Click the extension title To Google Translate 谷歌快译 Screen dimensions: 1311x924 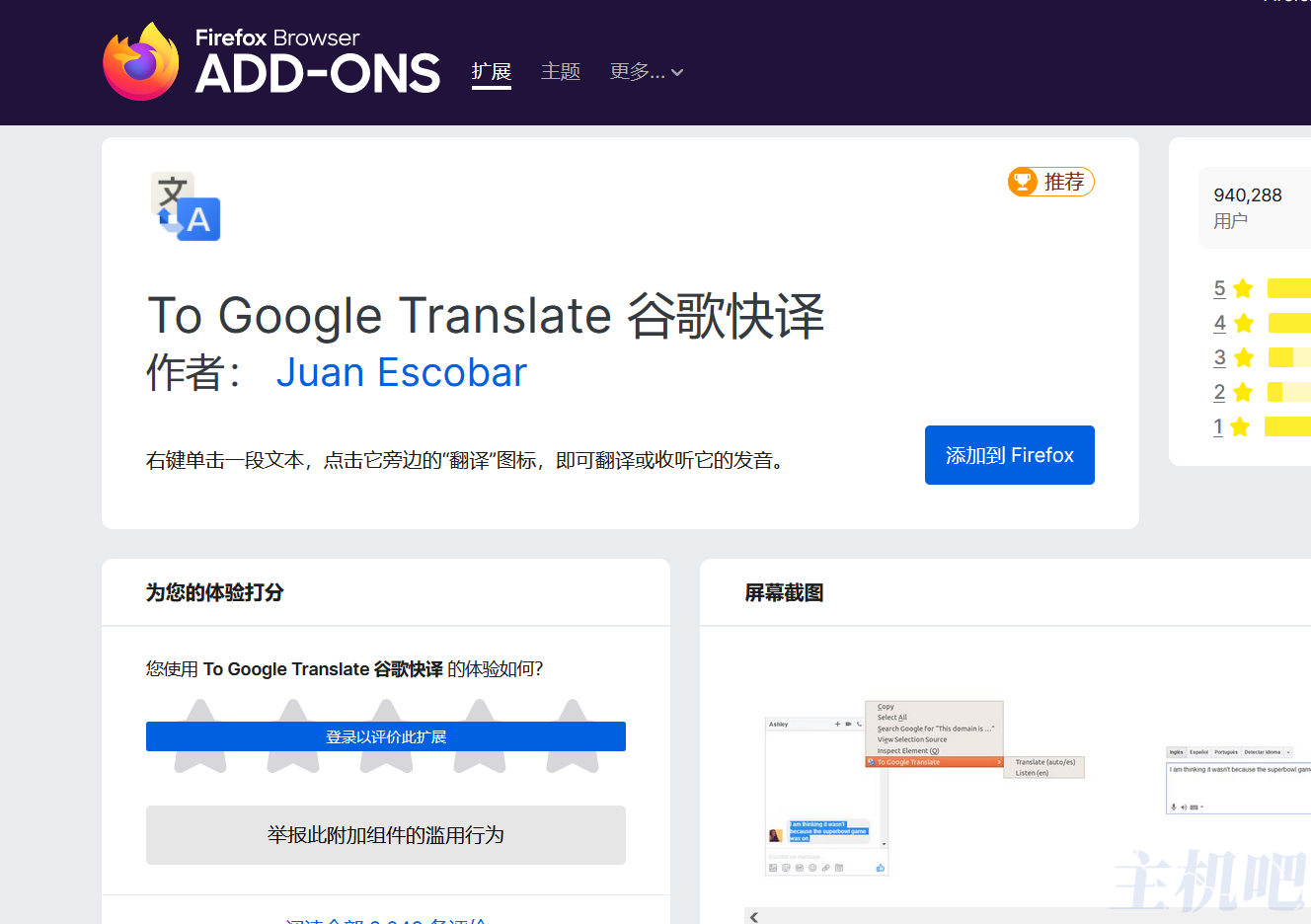coord(486,316)
